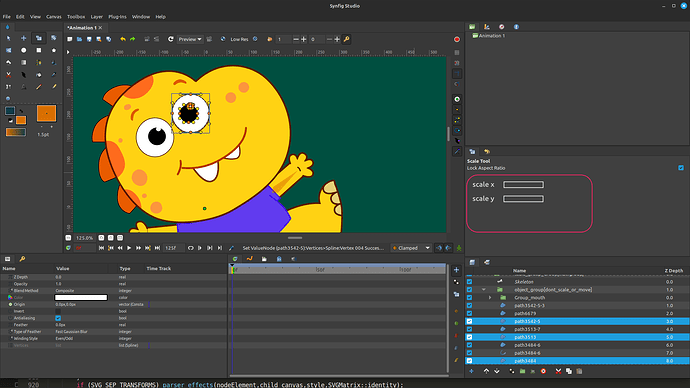Click Low Res toggle label

[x=239, y=39]
